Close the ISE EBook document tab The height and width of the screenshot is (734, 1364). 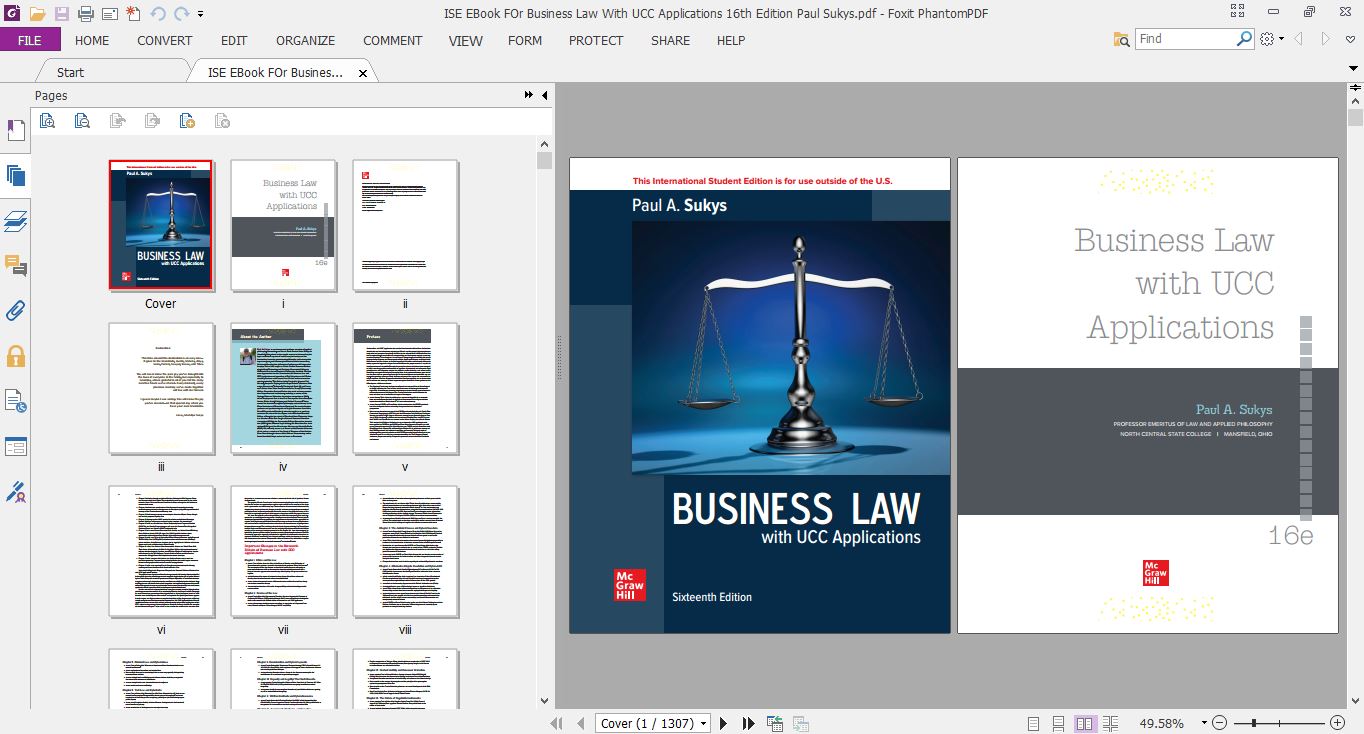[363, 73]
